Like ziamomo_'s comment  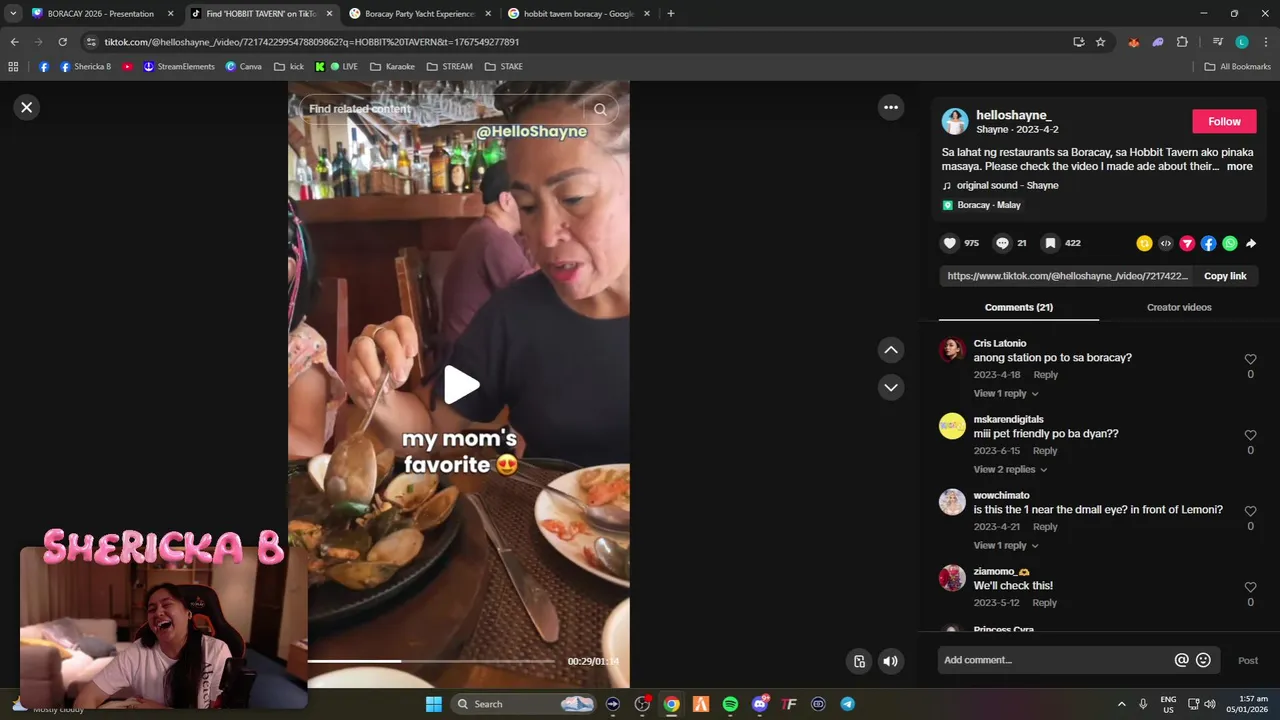[1250, 587]
